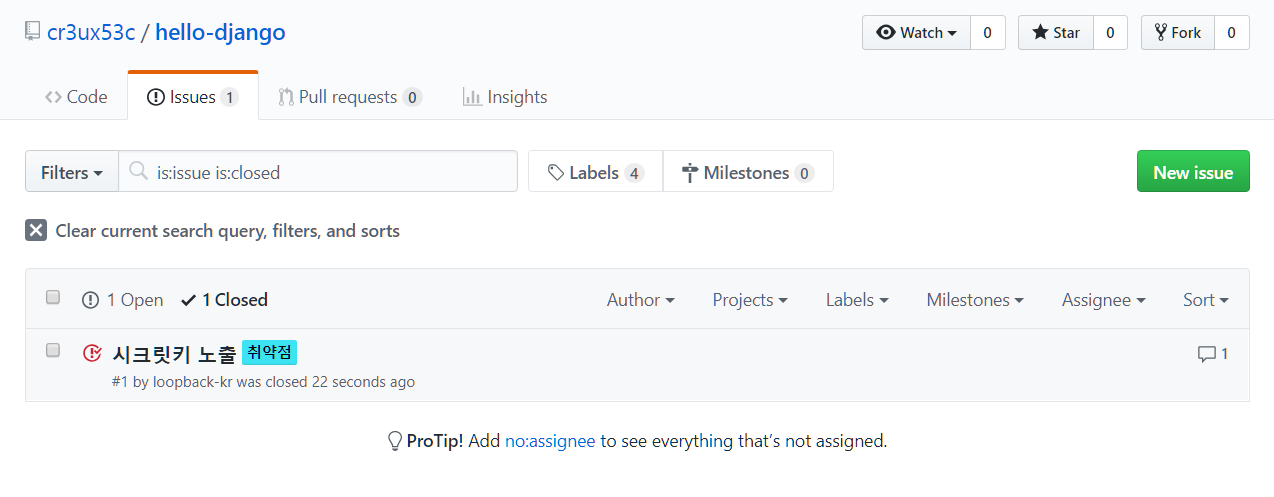Star the repository
This screenshot has height=497, width=1274.
click(1056, 33)
